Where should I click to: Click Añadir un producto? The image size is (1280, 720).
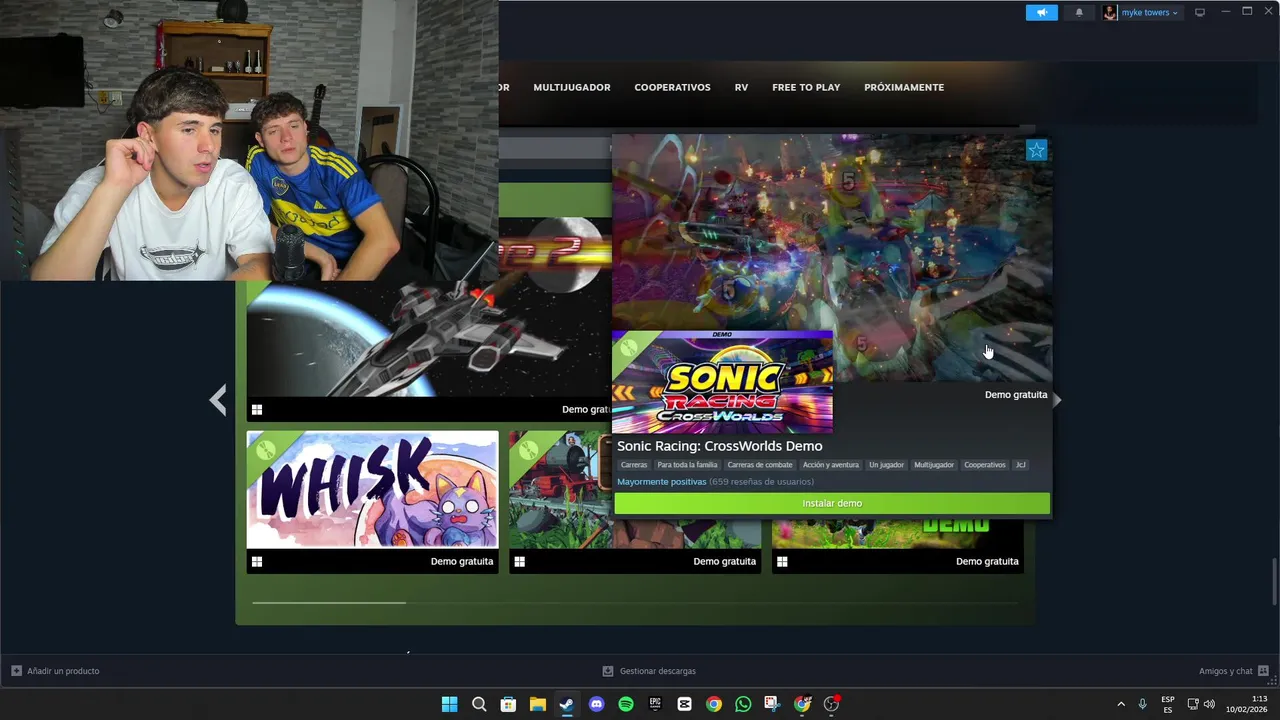coord(55,671)
